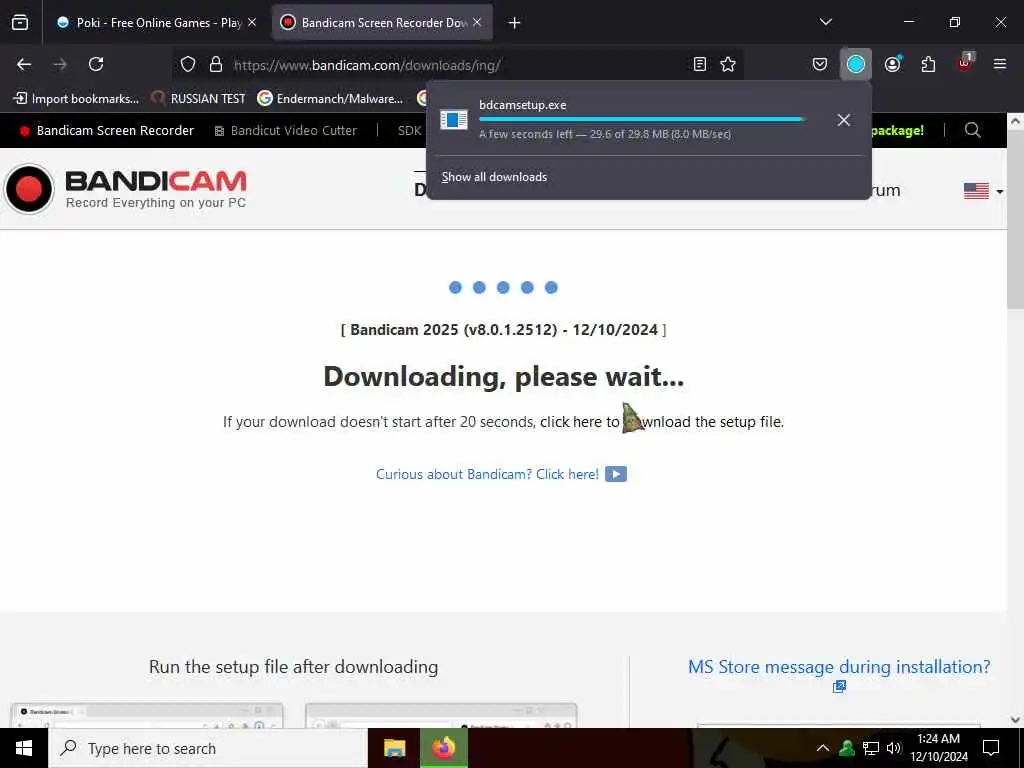The width and height of the screenshot is (1024, 768).
Task: Cancel the bdcamsetup.exe download
Action: point(844,120)
